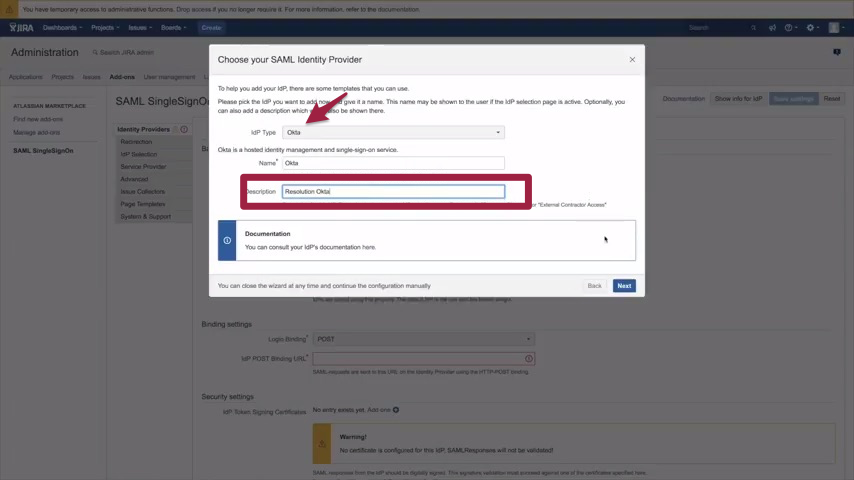Click the certificate Warning icon
854x480 pixels.
pyautogui.click(x=322, y=443)
